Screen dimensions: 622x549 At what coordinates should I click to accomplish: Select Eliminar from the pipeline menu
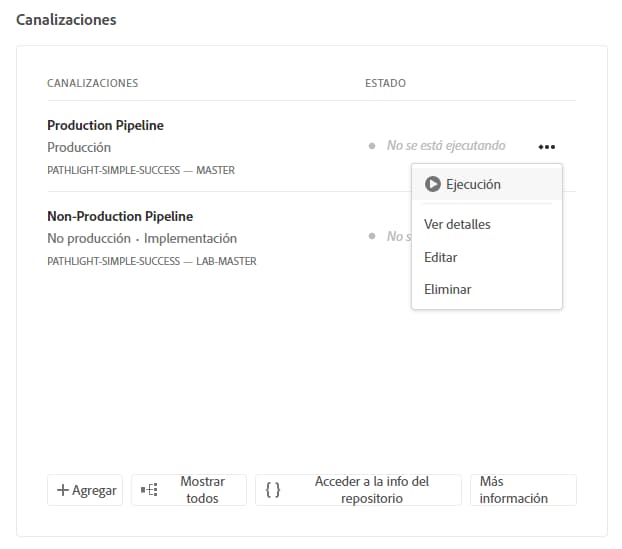[x=447, y=289]
